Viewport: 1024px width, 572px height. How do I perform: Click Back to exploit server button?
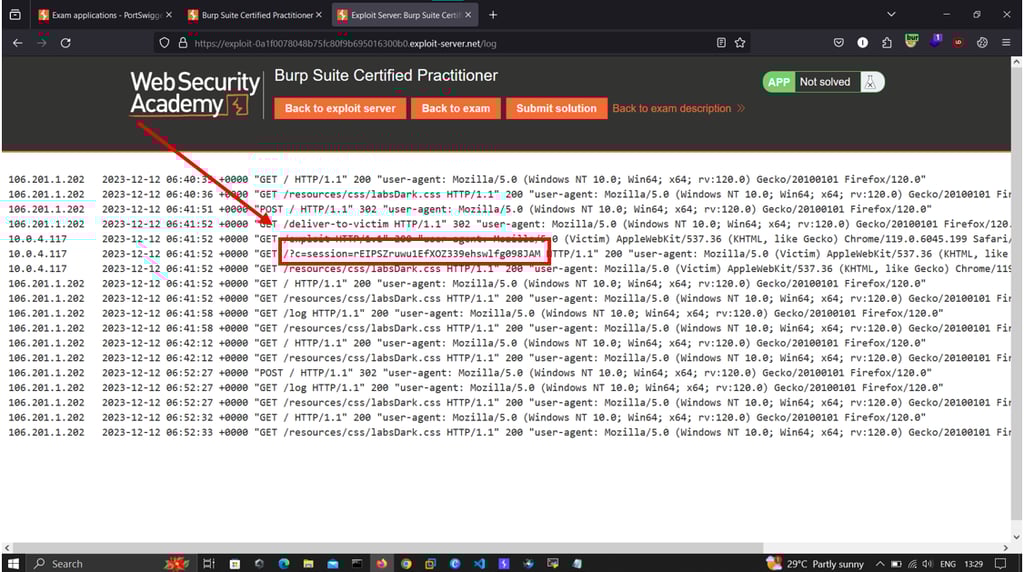pos(340,108)
